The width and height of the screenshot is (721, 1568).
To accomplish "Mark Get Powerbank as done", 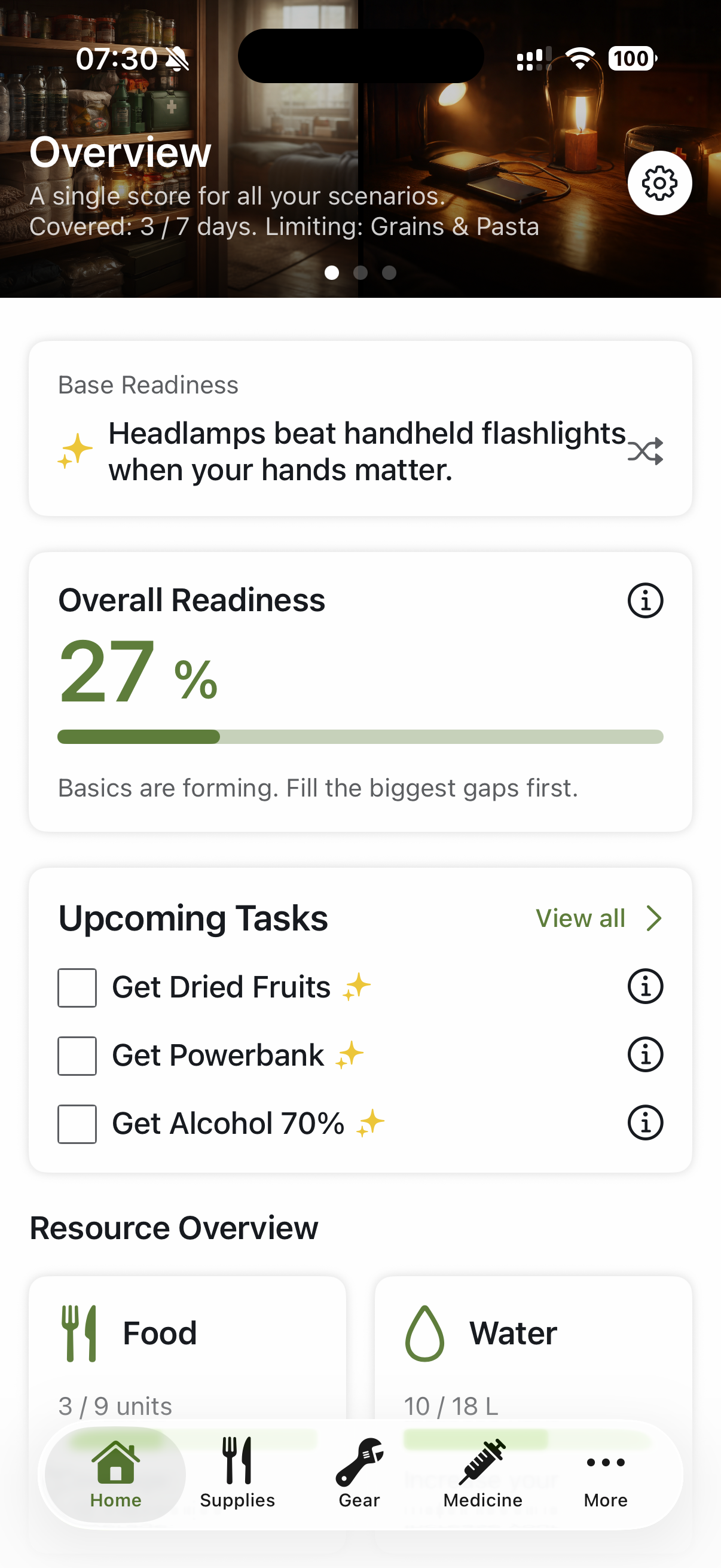I will coord(77,1055).
